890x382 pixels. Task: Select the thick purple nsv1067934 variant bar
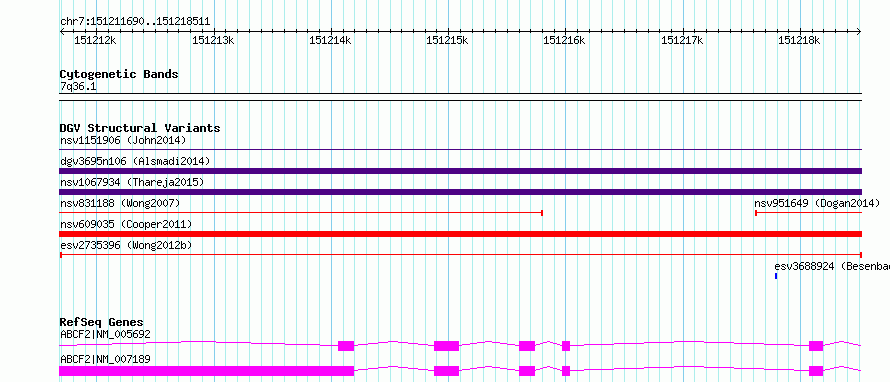point(461,192)
